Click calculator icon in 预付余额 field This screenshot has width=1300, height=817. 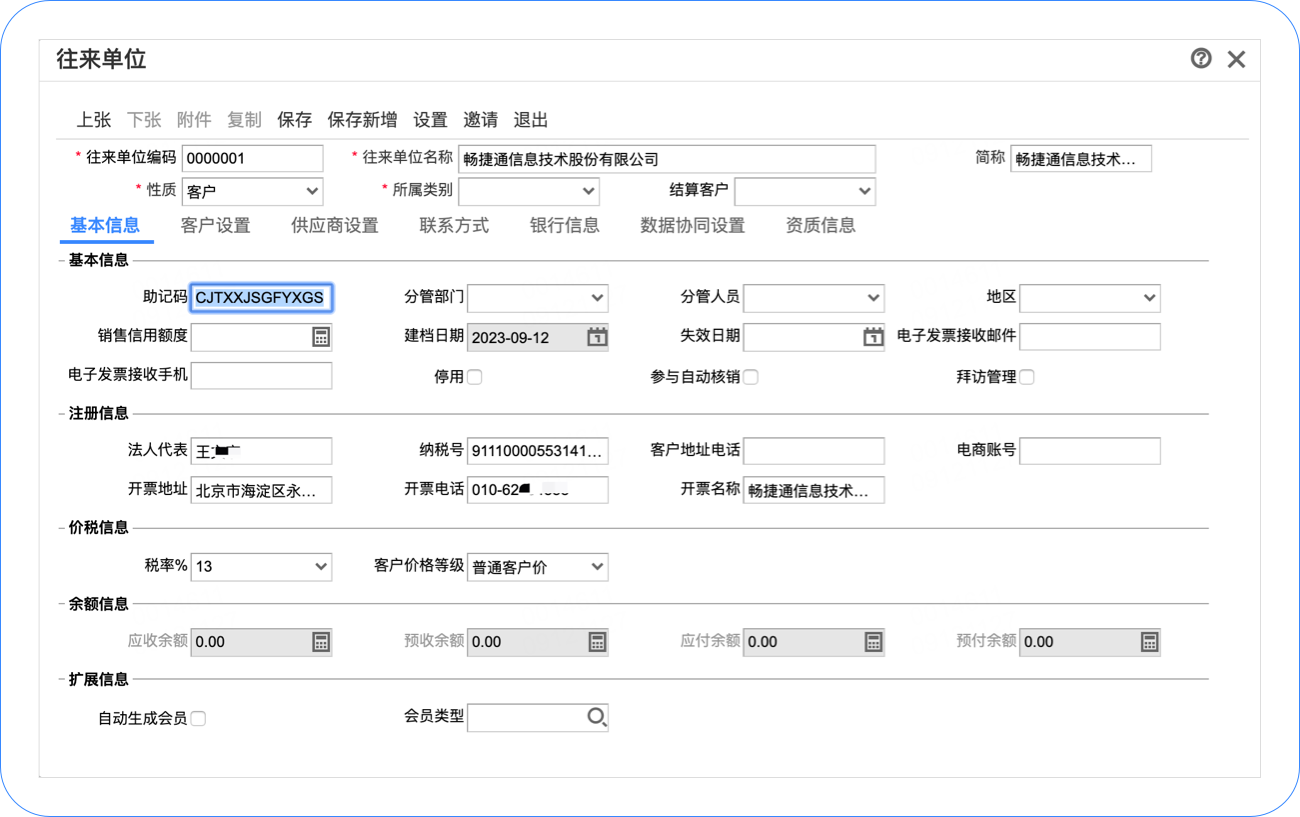(x=1149, y=642)
